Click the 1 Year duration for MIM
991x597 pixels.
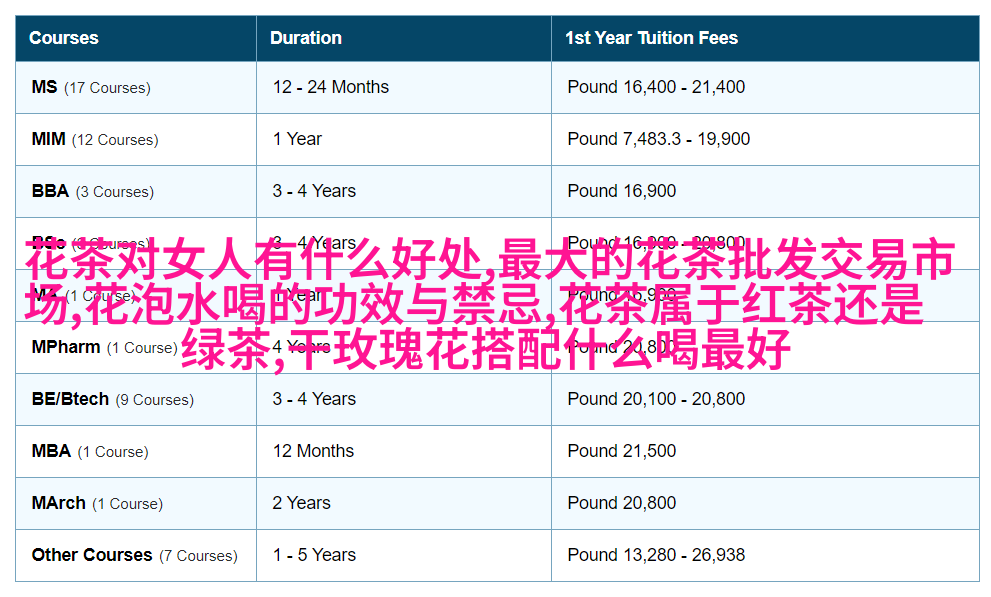click(x=297, y=139)
